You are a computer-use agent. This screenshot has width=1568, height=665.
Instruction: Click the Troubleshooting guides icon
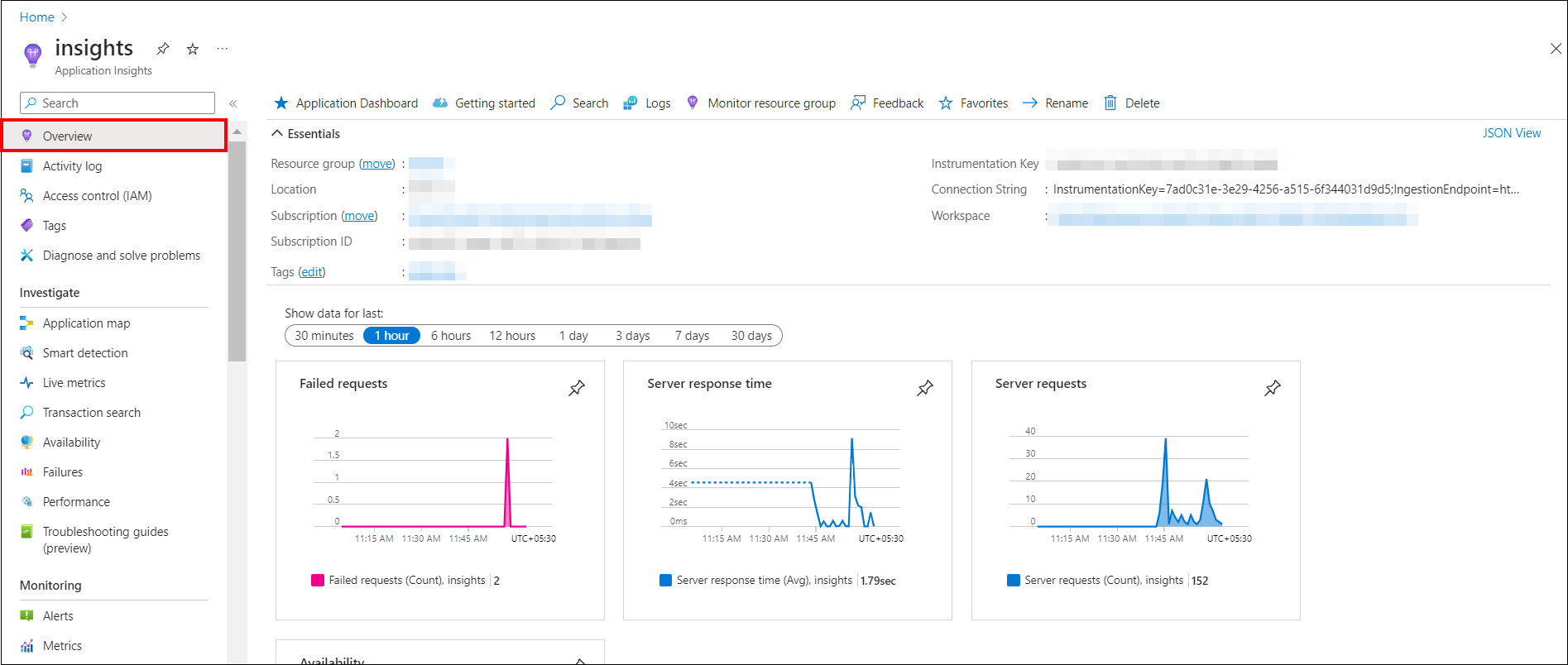click(26, 532)
